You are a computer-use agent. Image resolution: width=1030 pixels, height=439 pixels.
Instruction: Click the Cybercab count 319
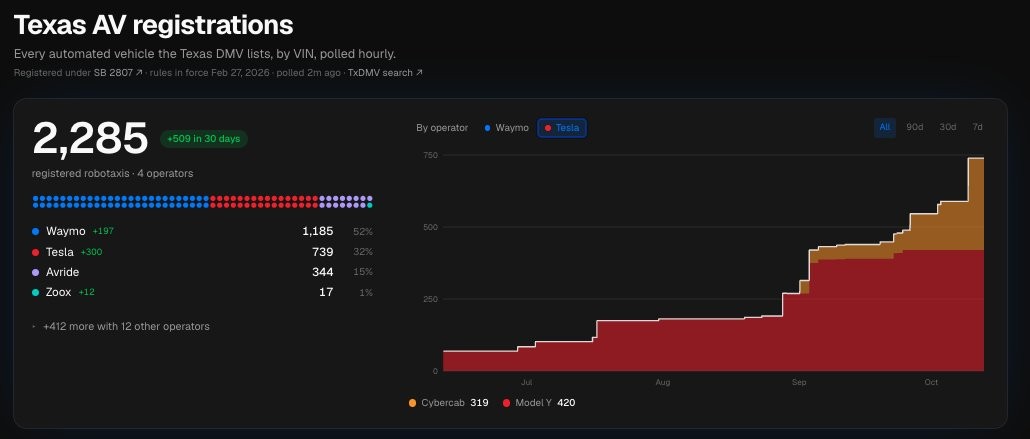[479, 402]
